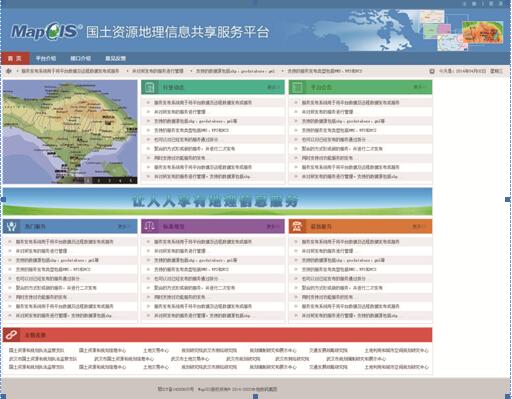Click the calendar icon beside today's date
This screenshot has width=512, height=399.
point(432,71)
